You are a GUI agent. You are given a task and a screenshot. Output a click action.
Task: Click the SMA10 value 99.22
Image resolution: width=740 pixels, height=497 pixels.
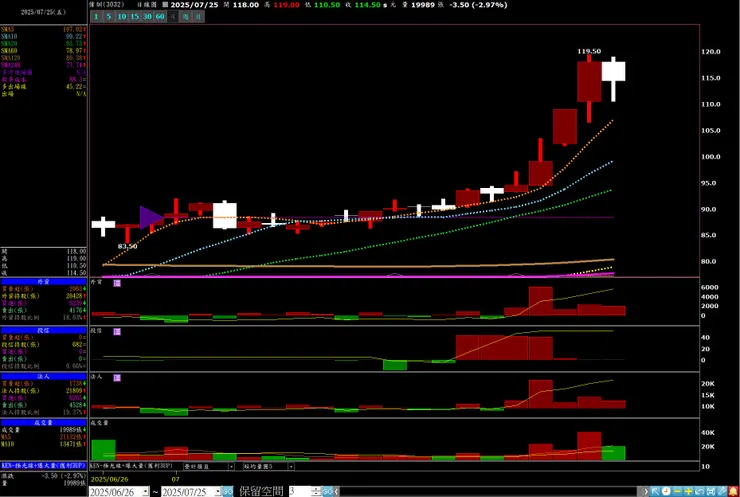[x=75, y=36]
